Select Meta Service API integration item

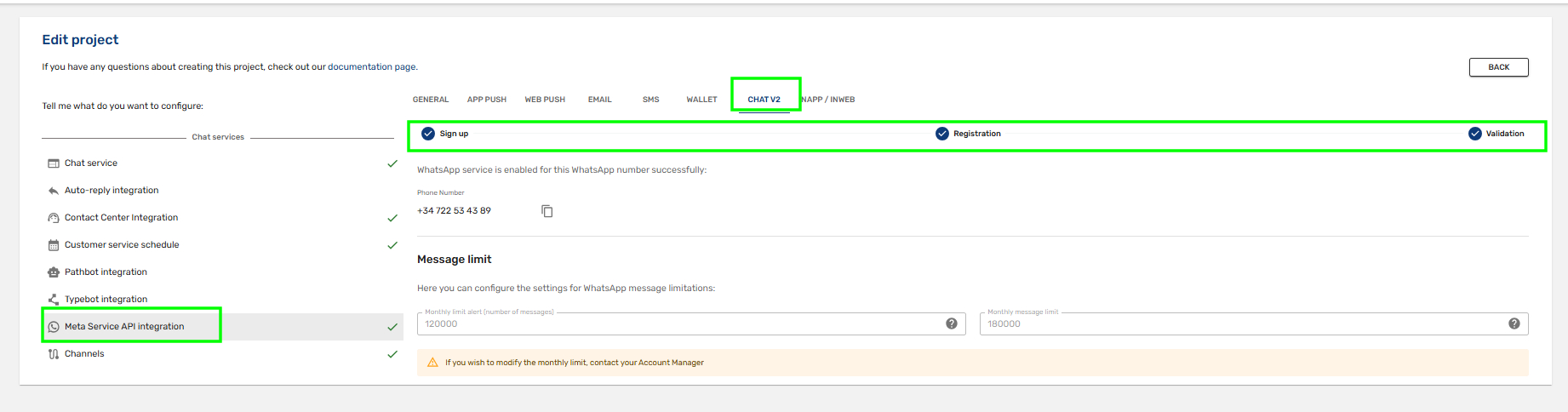pyautogui.click(x=223, y=327)
